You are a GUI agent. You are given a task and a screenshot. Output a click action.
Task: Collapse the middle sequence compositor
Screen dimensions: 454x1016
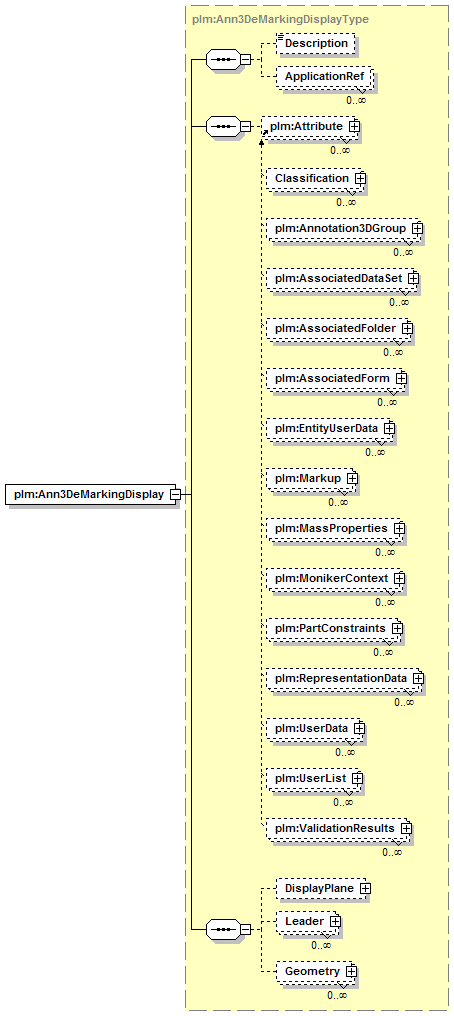245,126
